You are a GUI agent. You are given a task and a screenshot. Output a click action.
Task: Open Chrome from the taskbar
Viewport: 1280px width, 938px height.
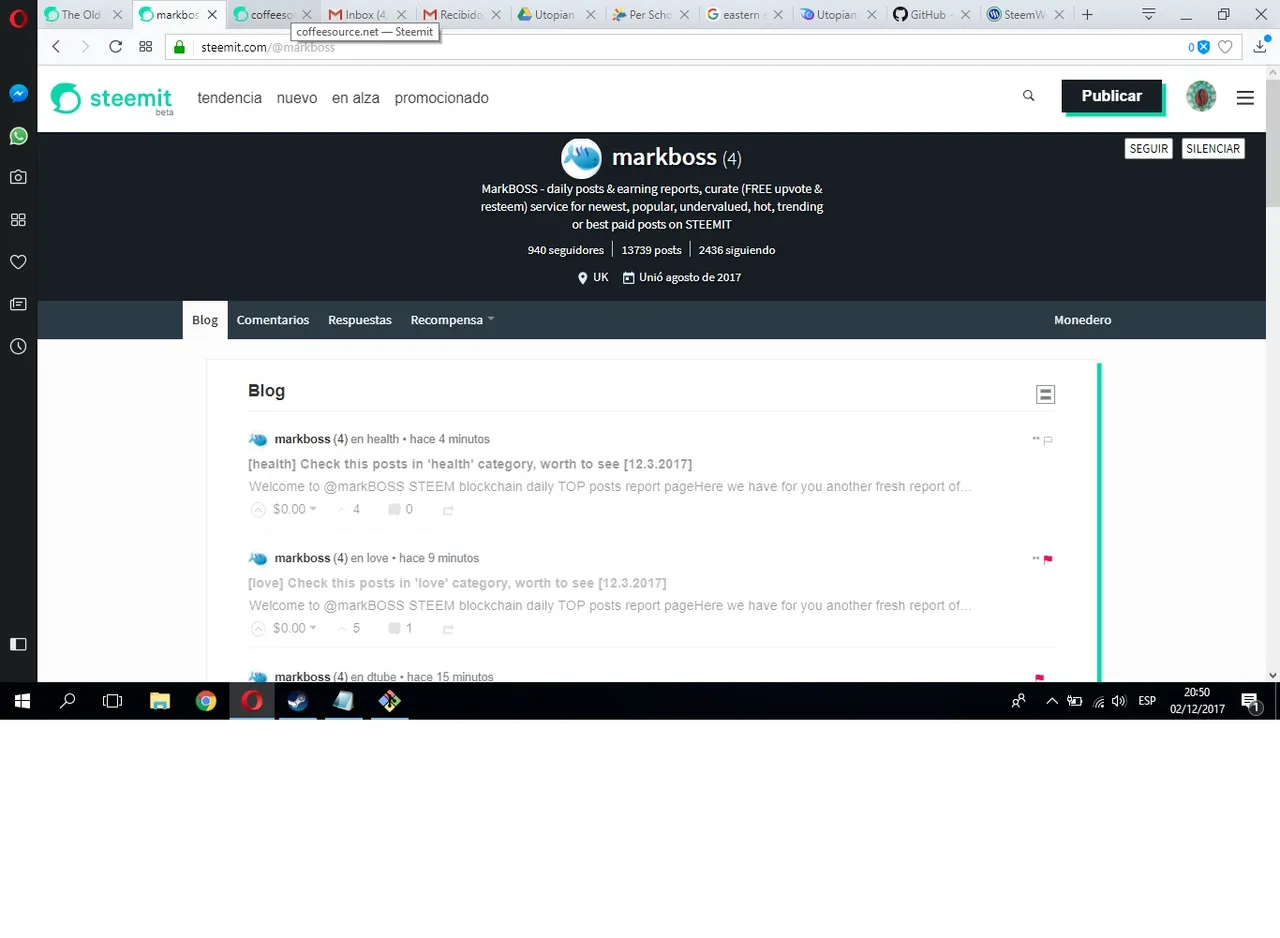(205, 701)
